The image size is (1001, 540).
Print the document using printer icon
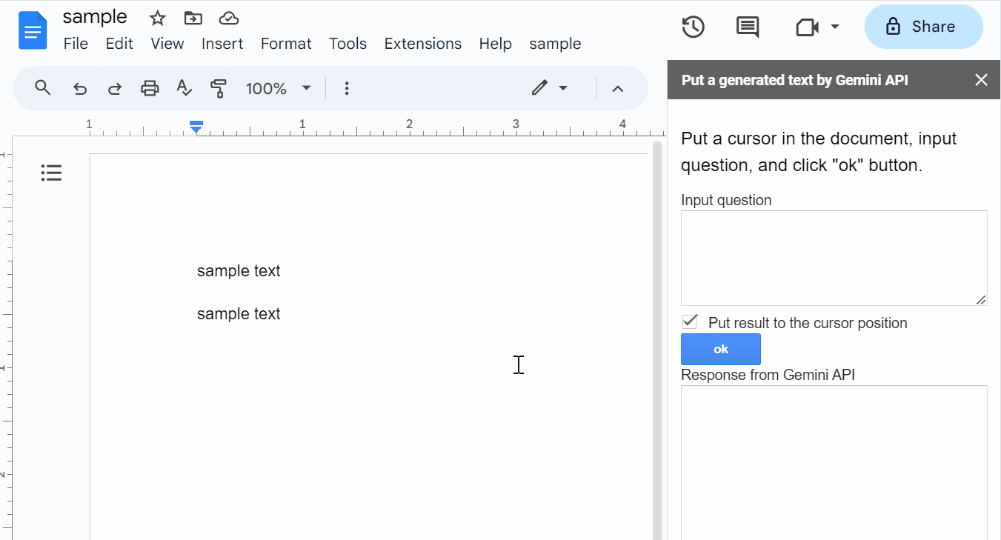click(x=150, y=88)
